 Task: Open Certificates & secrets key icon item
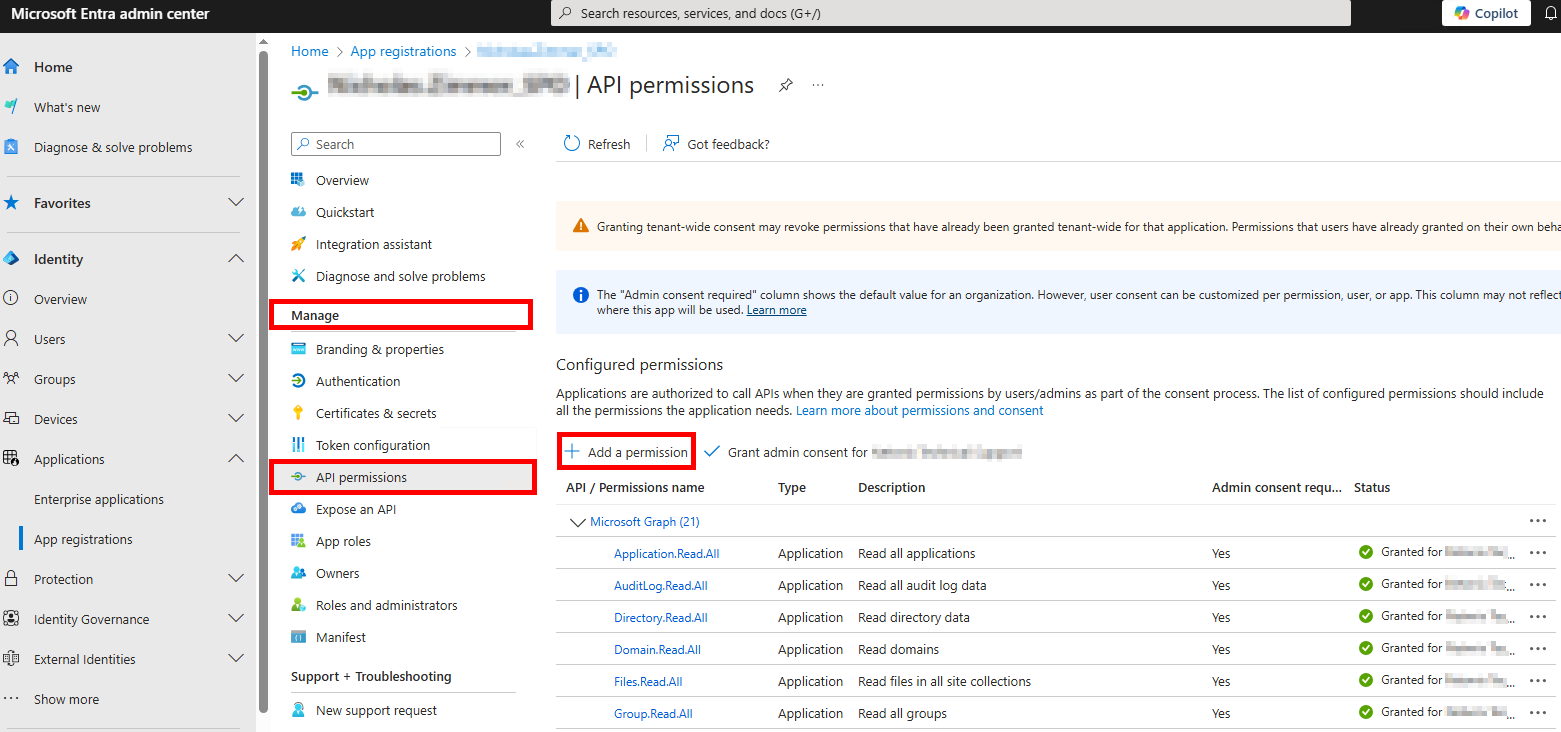pyautogui.click(x=298, y=413)
